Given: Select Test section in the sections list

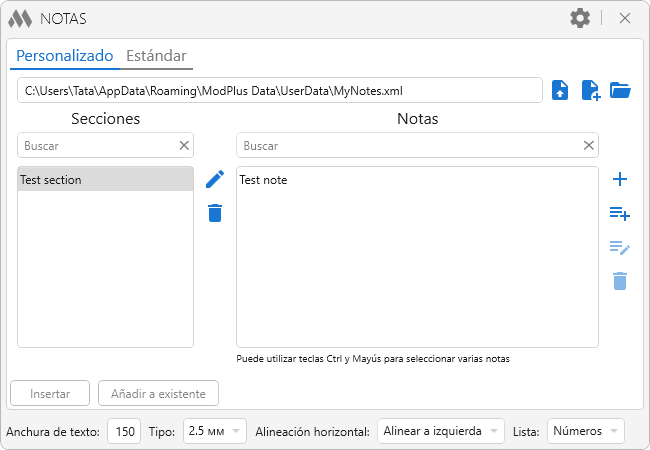Looking at the screenshot, I should 105,180.
